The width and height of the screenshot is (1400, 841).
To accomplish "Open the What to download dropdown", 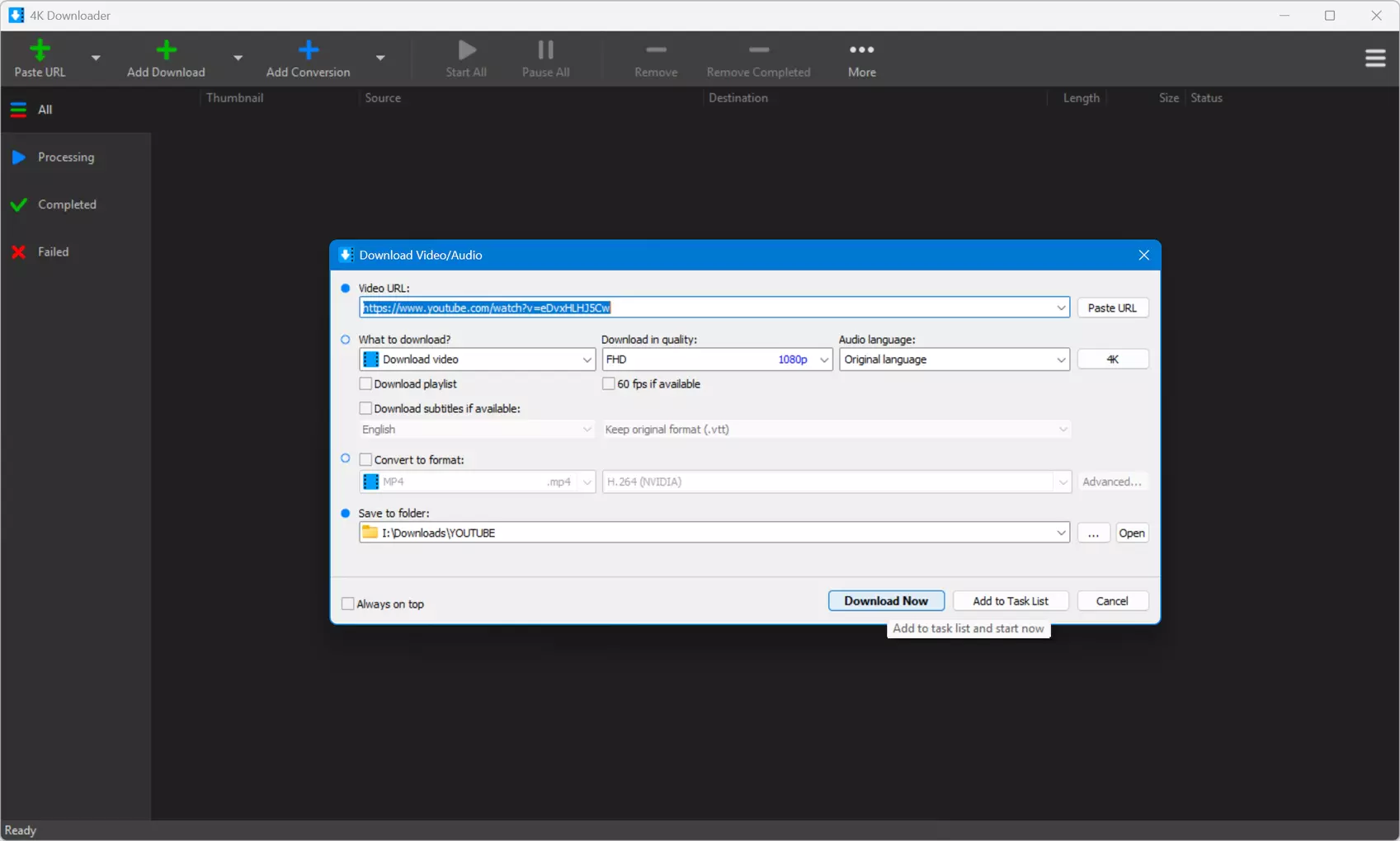I will 477,359.
